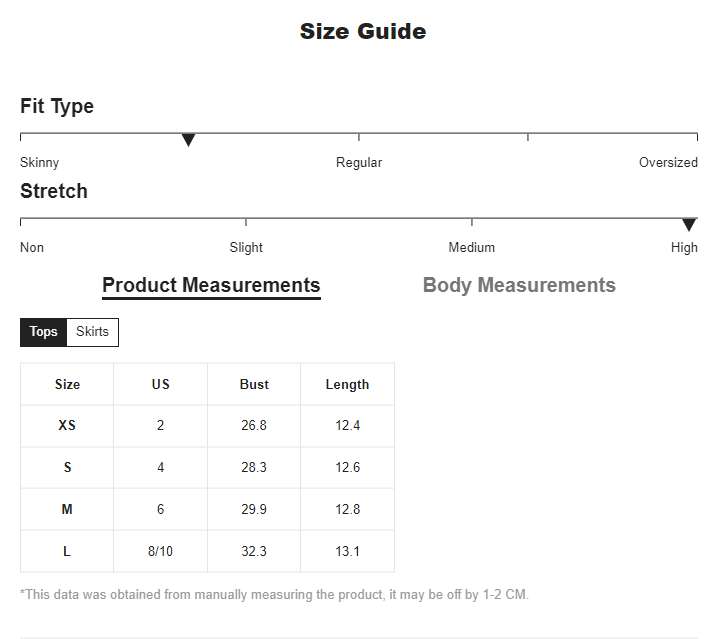Select the Product Measurements tab

pos(211,286)
